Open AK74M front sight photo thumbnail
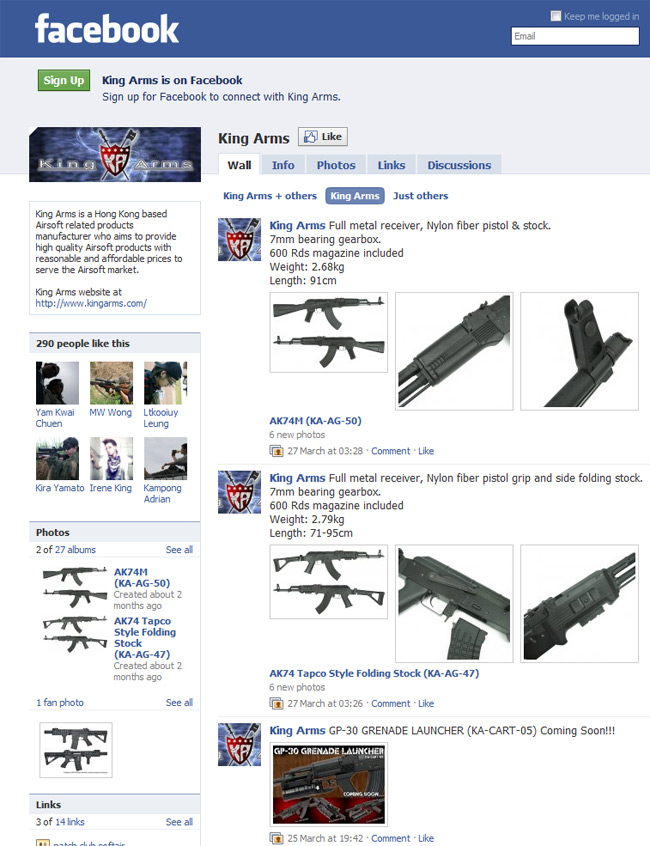 point(579,351)
